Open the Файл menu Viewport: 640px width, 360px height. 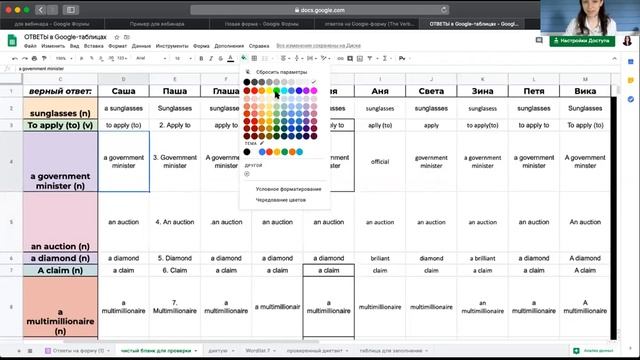tap(30, 46)
